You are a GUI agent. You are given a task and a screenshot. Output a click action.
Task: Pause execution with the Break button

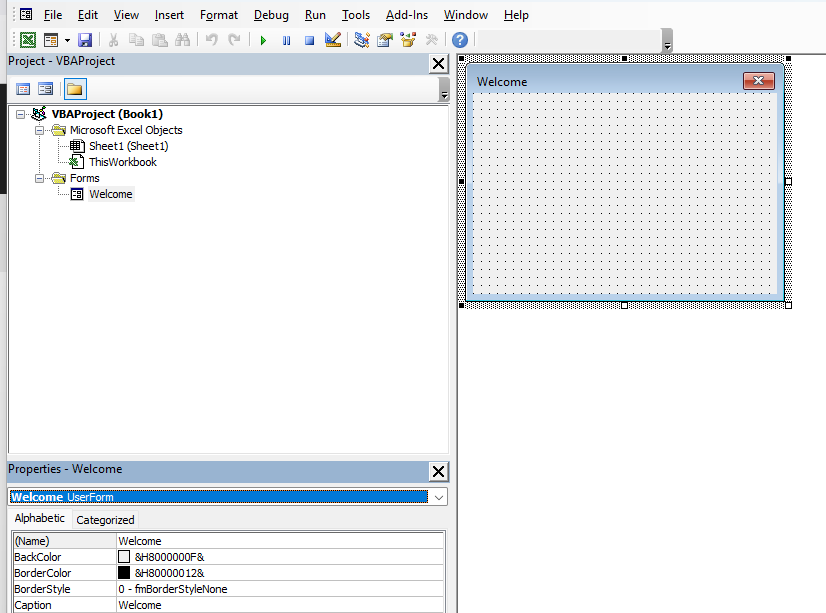287,39
